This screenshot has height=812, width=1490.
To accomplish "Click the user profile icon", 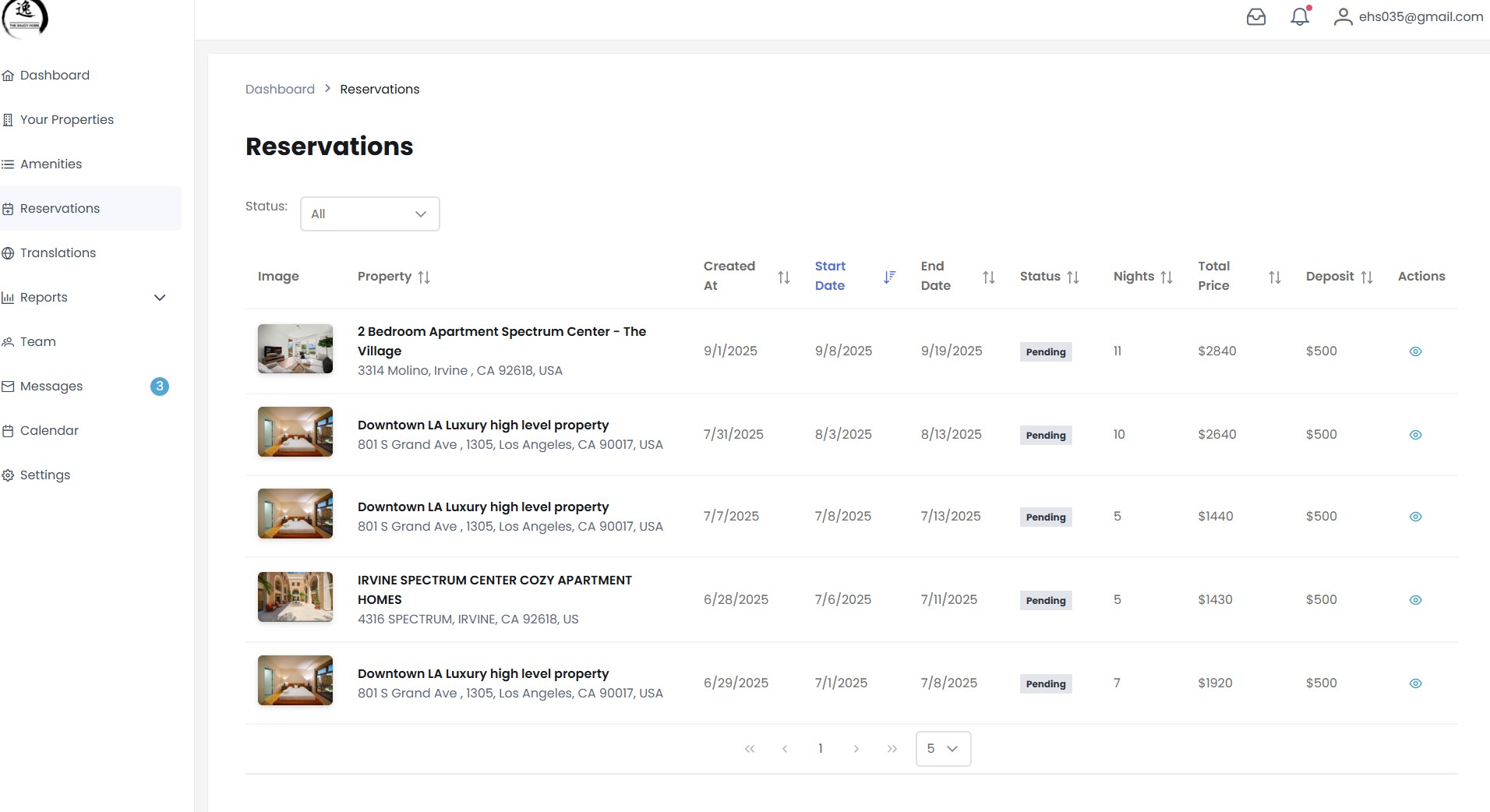I will [x=1342, y=17].
